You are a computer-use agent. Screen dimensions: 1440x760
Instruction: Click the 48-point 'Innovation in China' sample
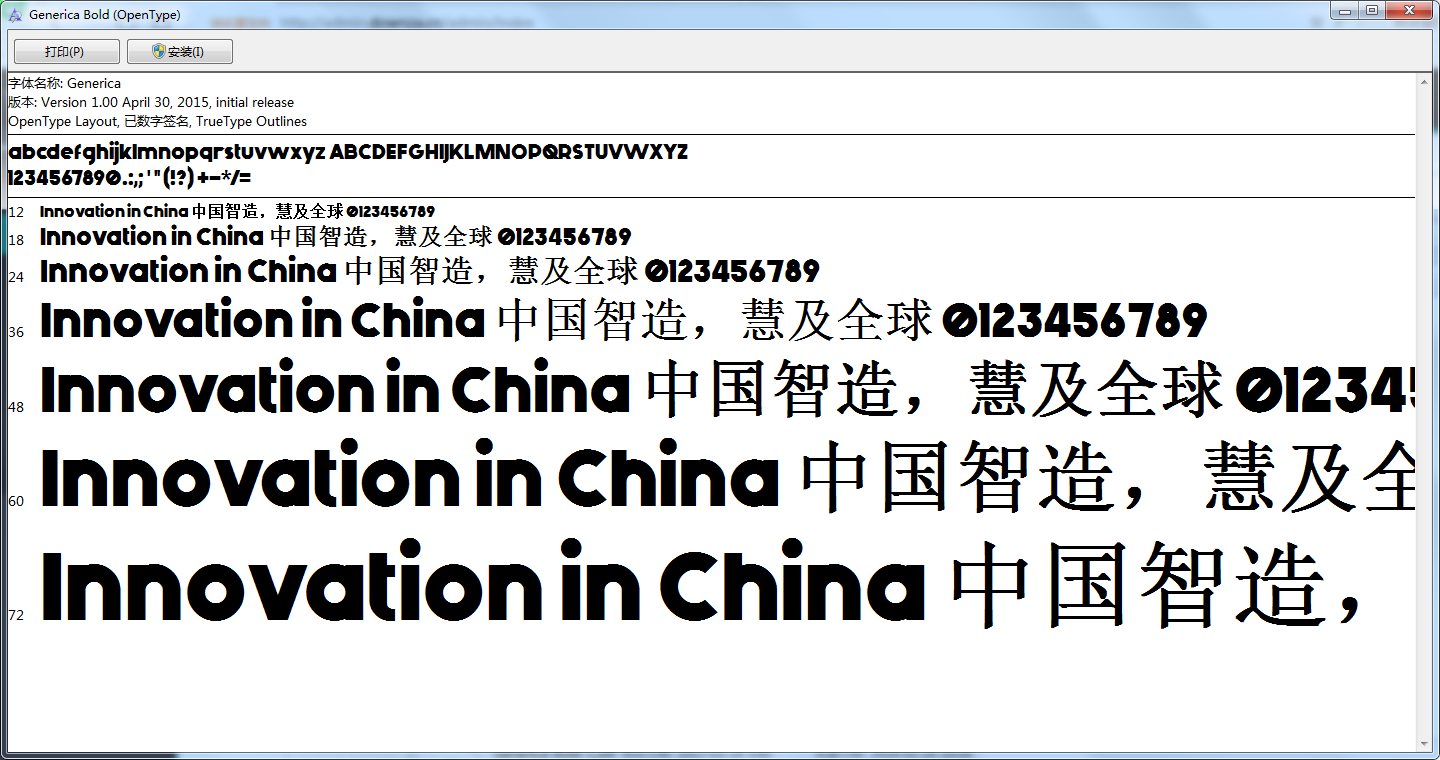(727, 388)
